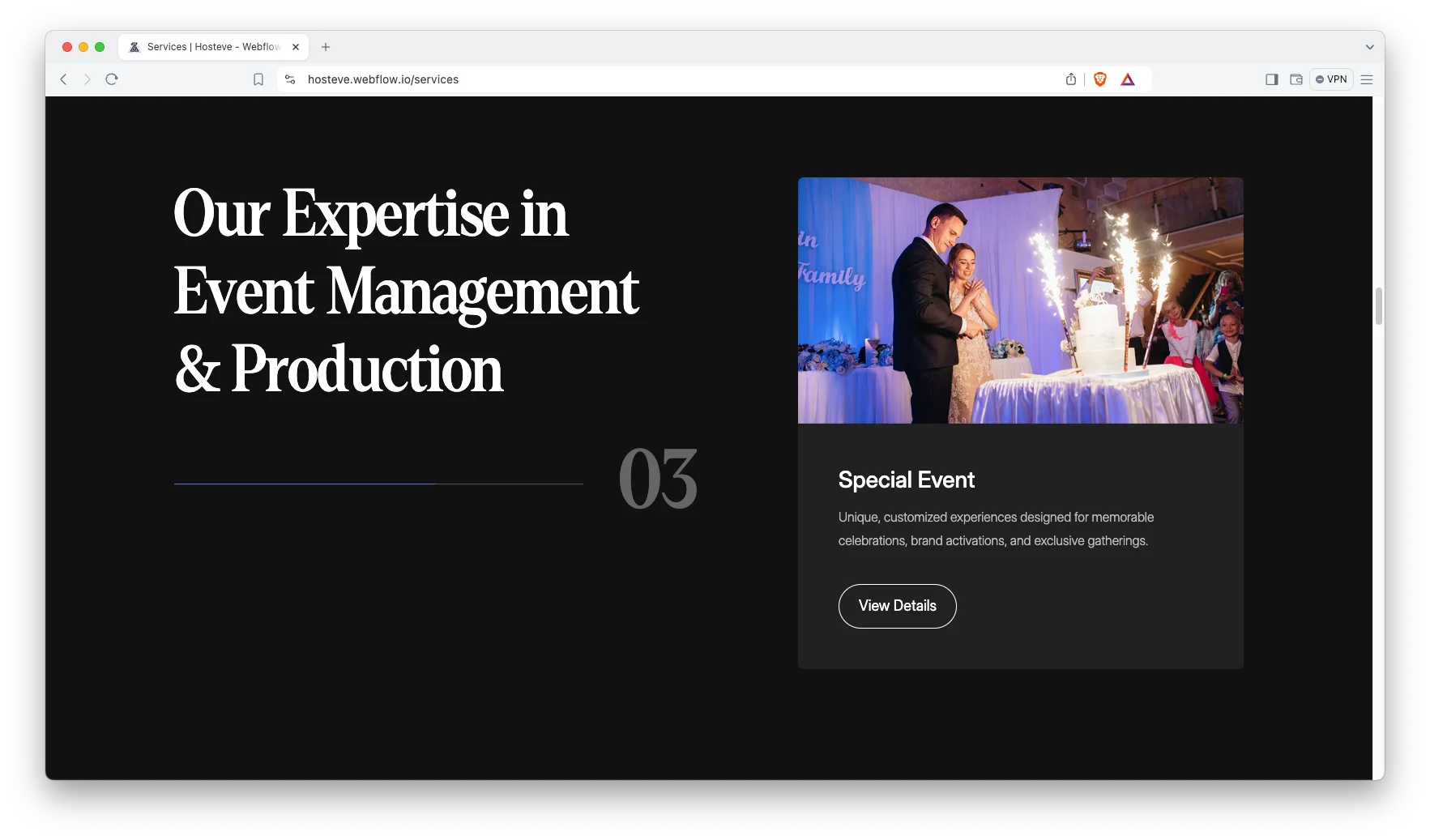The height and width of the screenshot is (840, 1430).
Task: Reload the current page
Action: tap(112, 79)
